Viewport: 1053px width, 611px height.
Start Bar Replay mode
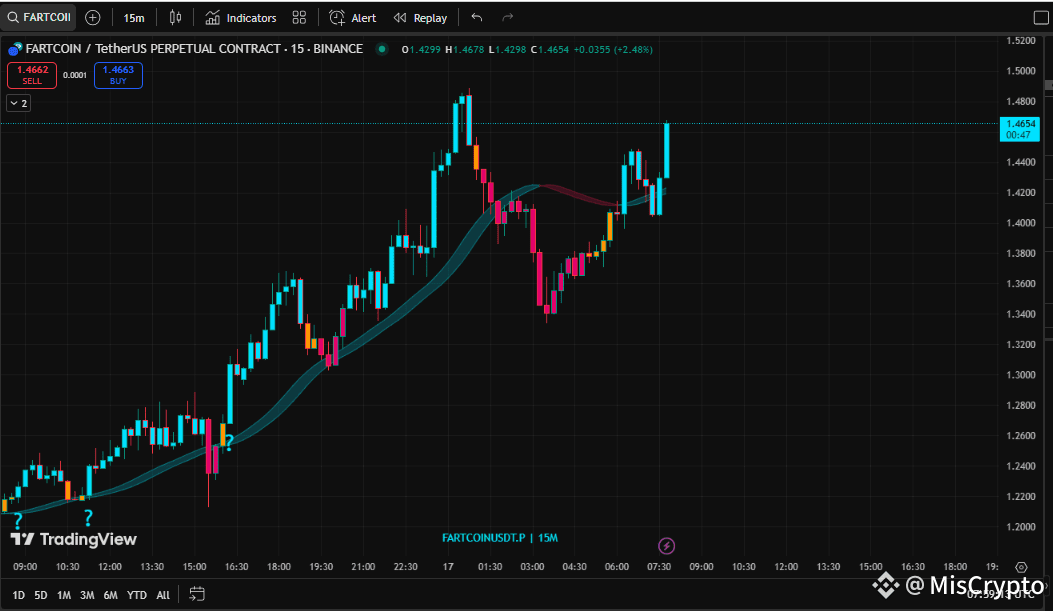point(420,18)
